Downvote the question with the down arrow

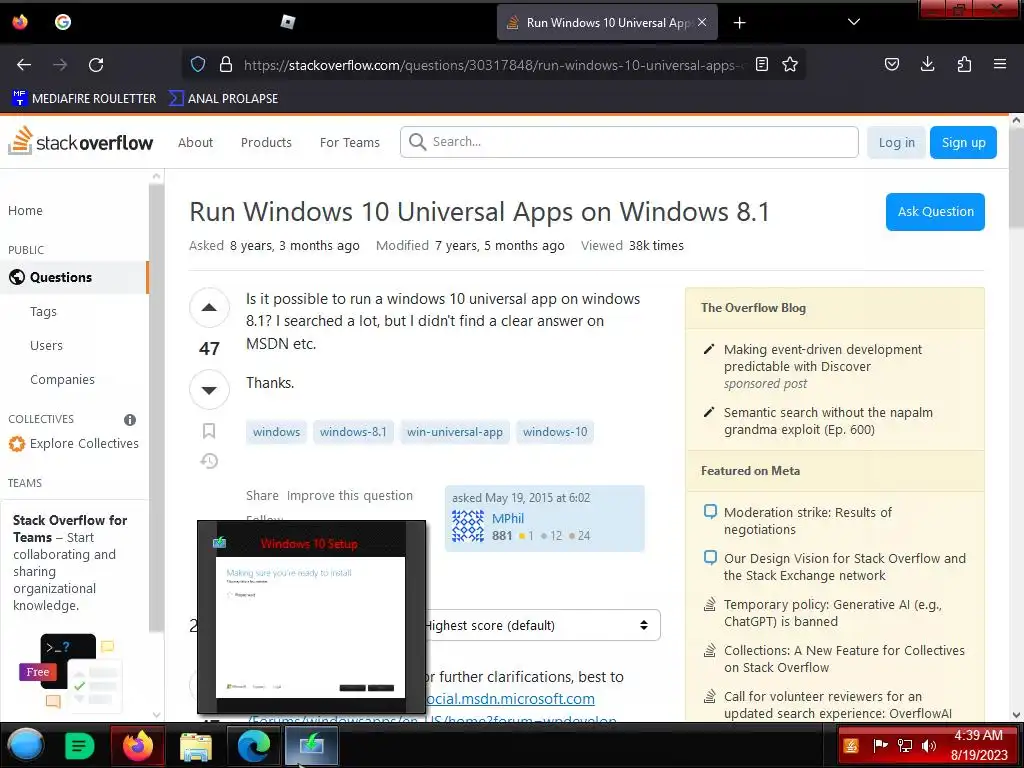(209, 390)
